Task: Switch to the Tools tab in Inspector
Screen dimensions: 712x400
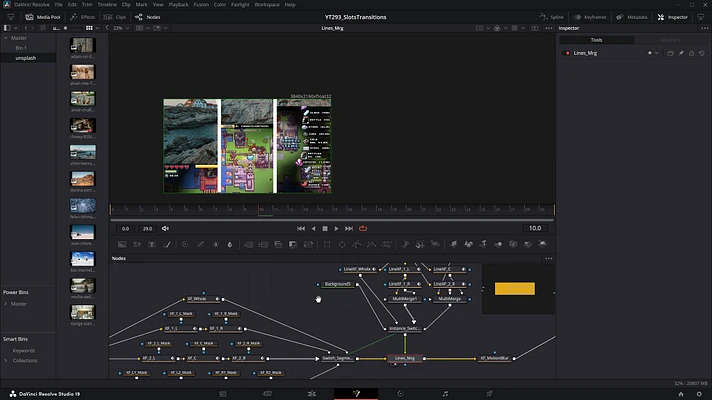Action: (x=596, y=40)
